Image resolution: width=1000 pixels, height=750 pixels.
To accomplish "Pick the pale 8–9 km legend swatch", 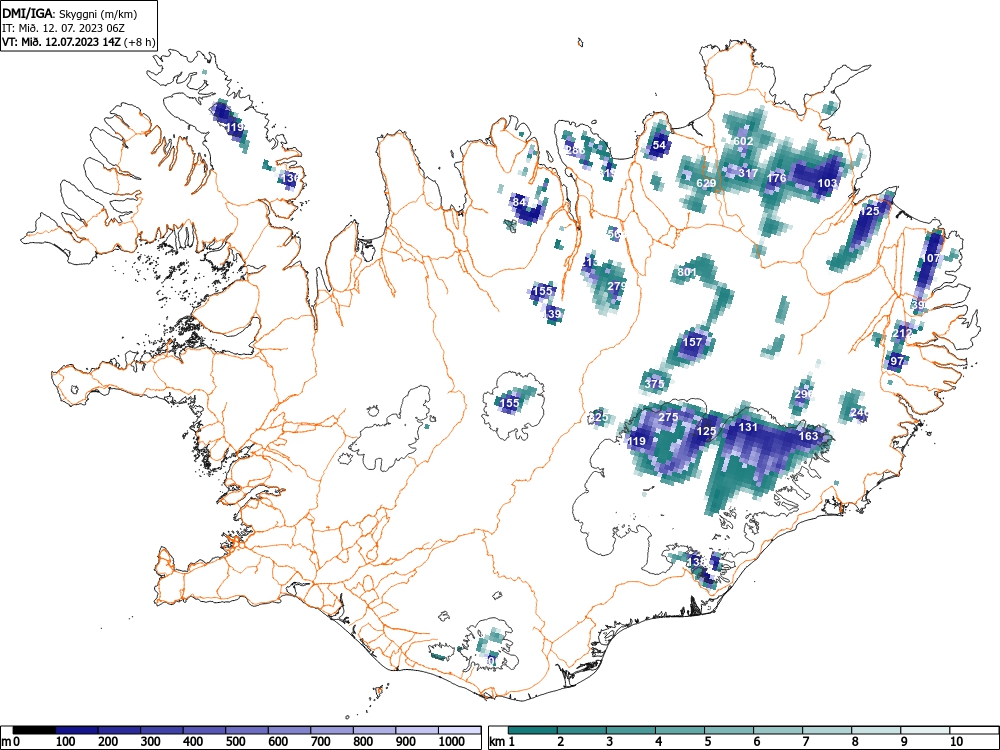I will click(876, 730).
